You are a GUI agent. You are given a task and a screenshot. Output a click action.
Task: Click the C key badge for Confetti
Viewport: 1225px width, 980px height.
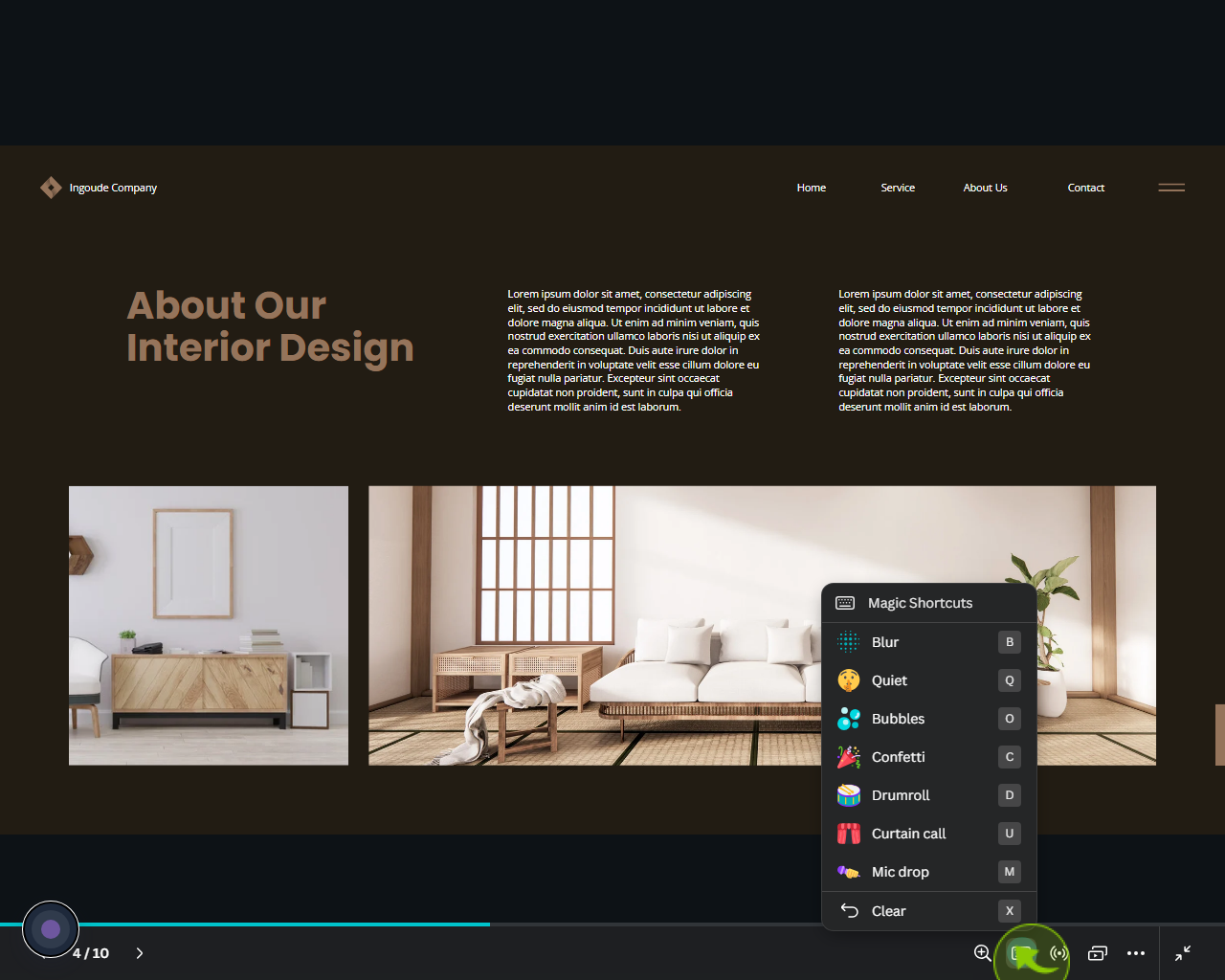tap(1010, 757)
